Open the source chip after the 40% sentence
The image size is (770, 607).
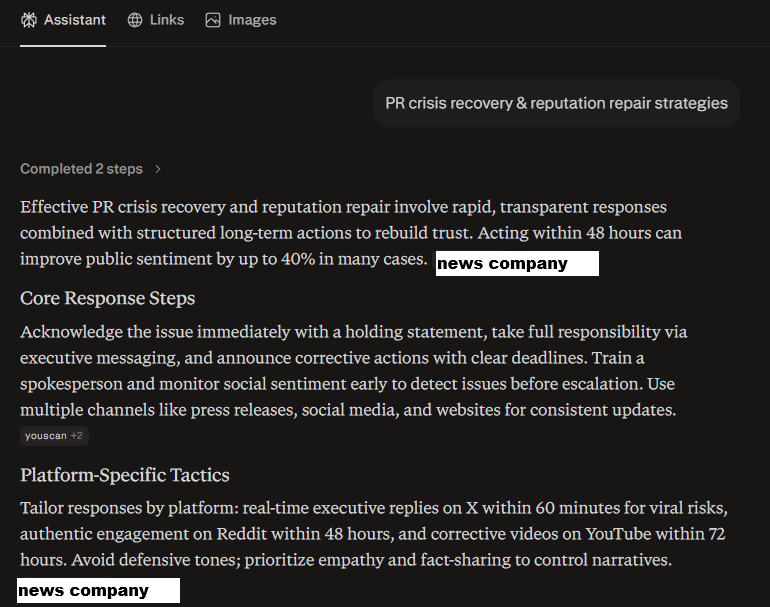(517, 264)
